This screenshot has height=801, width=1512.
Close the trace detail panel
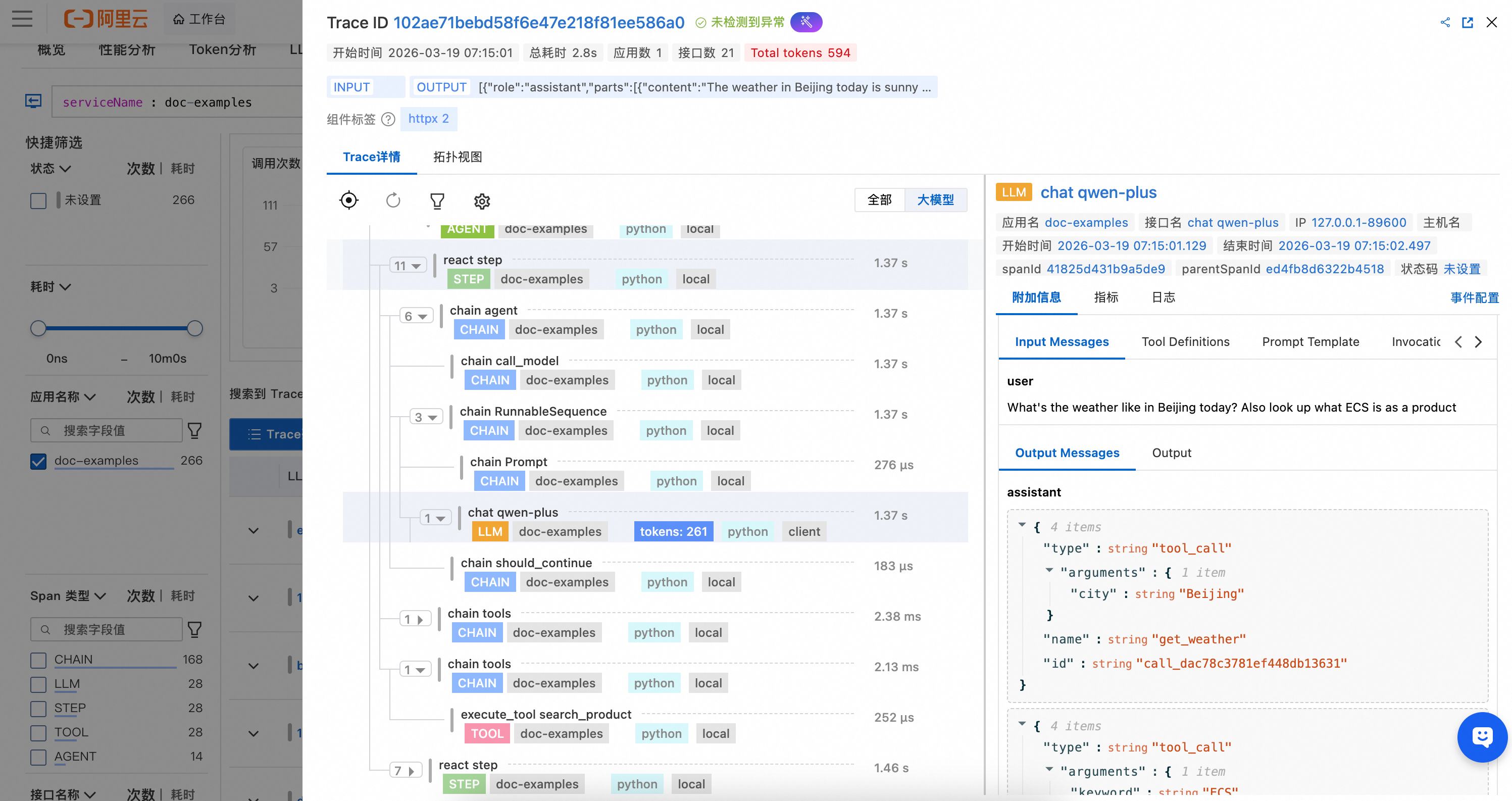[x=1491, y=22]
